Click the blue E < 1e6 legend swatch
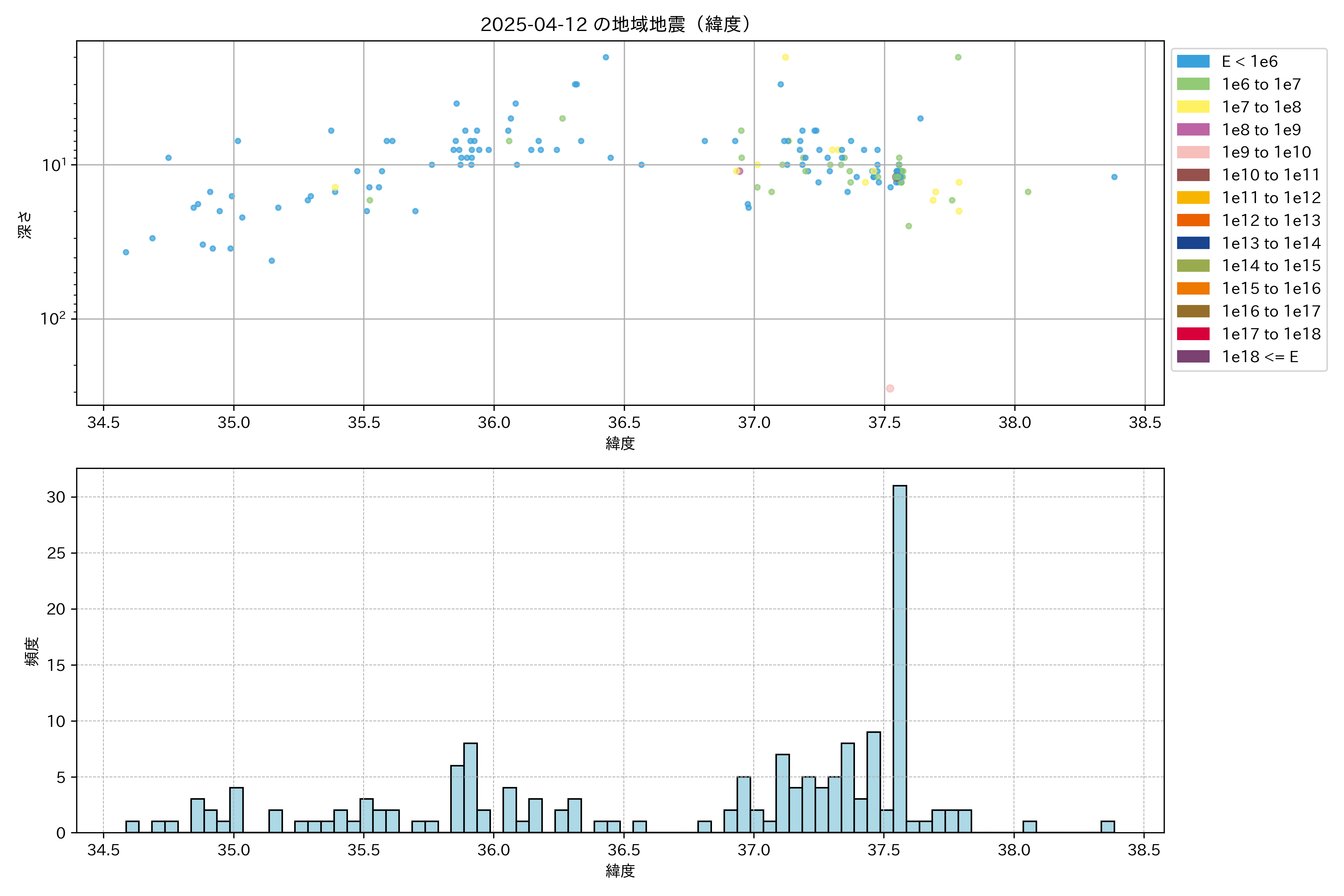The width and height of the screenshot is (1344, 896). [1192, 62]
